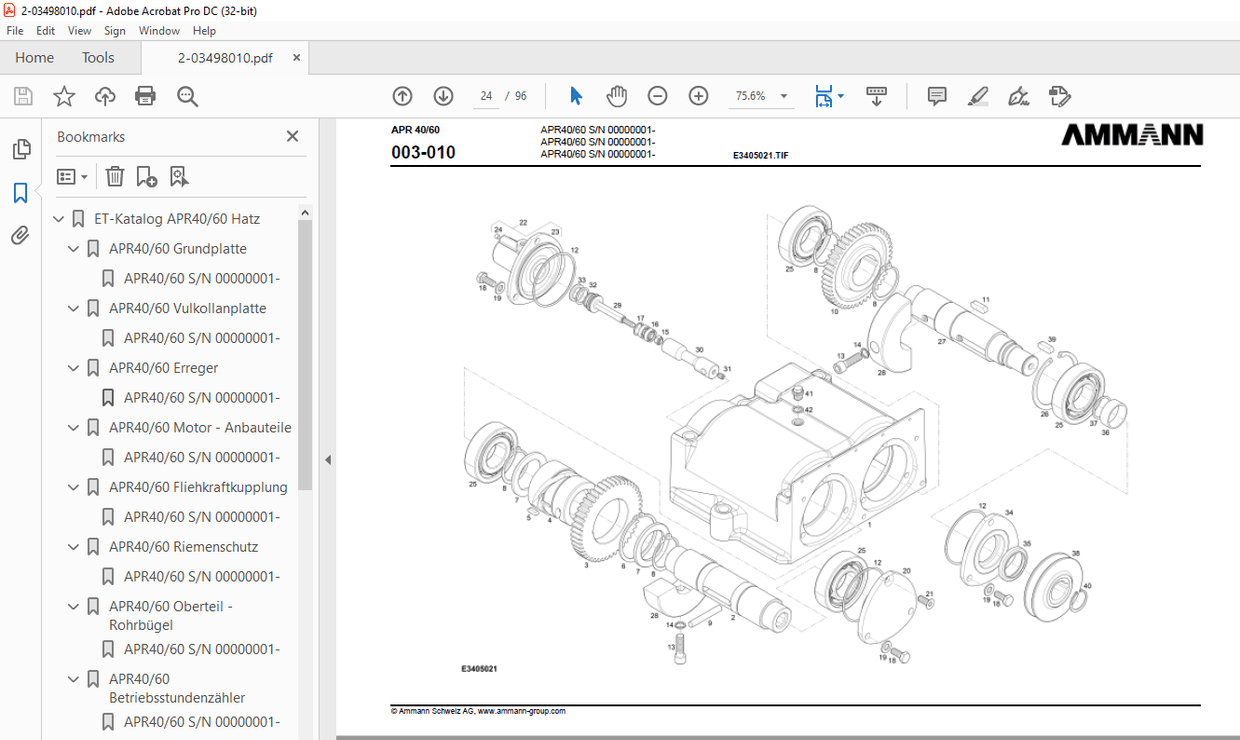Delete selected bookmark with trash icon
Image resolution: width=1240 pixels, height=740 pixels.
[115, 176]
